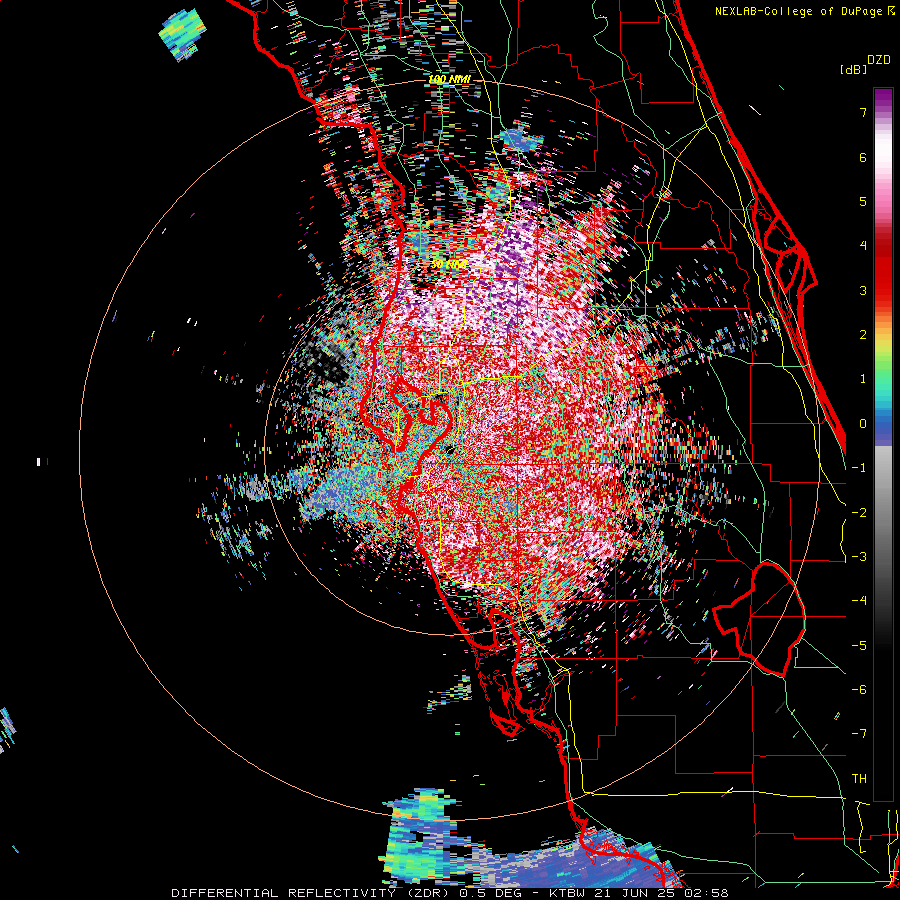Select the 6 value on the dB scale
This screenshot has width=900, height=900.
click(x=863, y=157)
